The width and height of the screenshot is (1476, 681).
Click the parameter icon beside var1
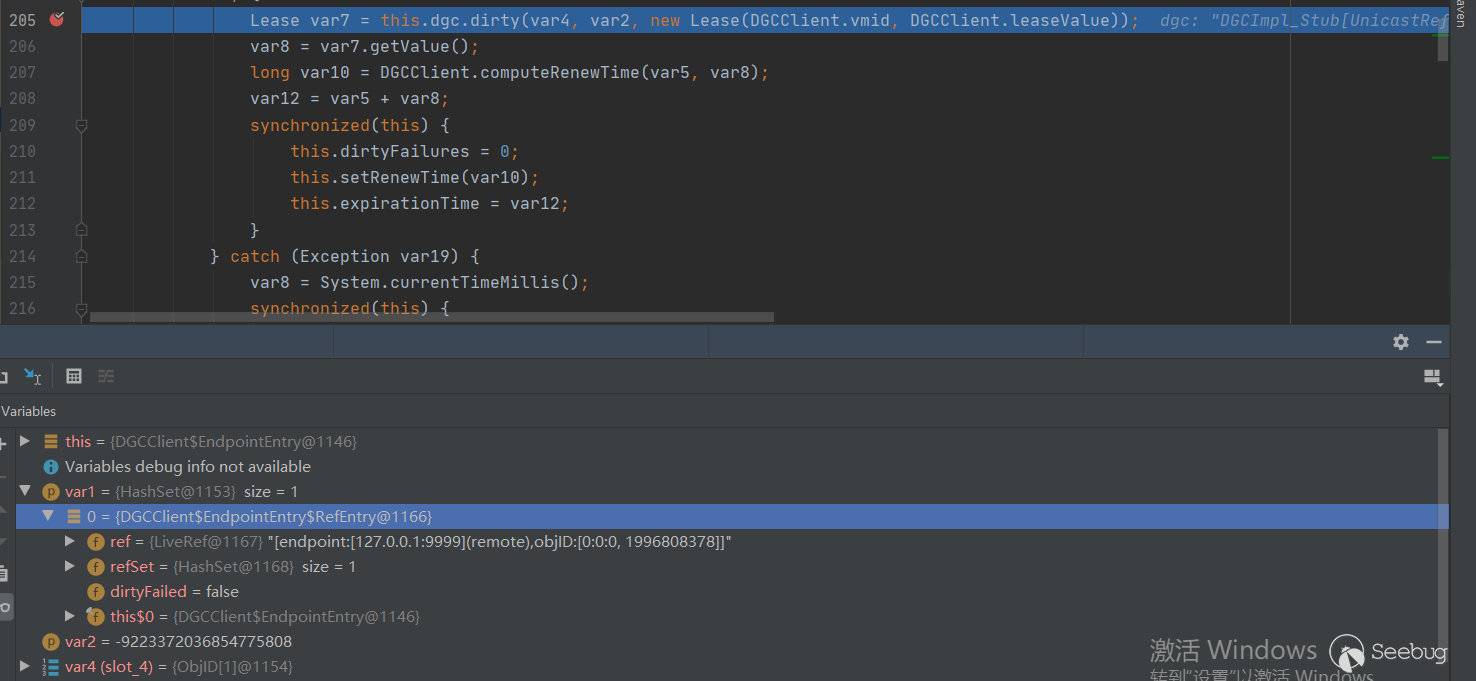pos(50,491)
